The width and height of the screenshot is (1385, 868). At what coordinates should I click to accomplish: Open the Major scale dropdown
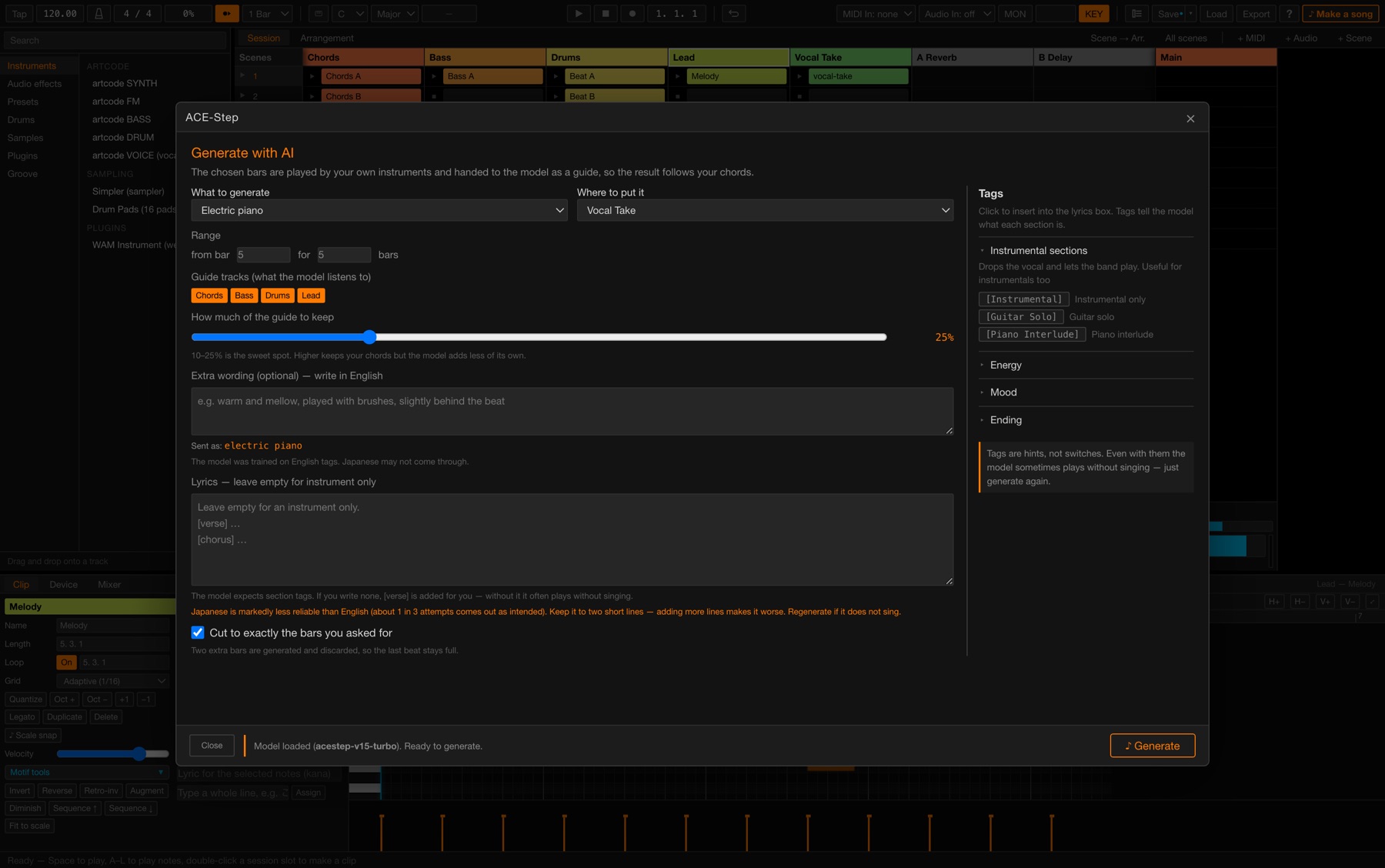click(x=395, y=14)
